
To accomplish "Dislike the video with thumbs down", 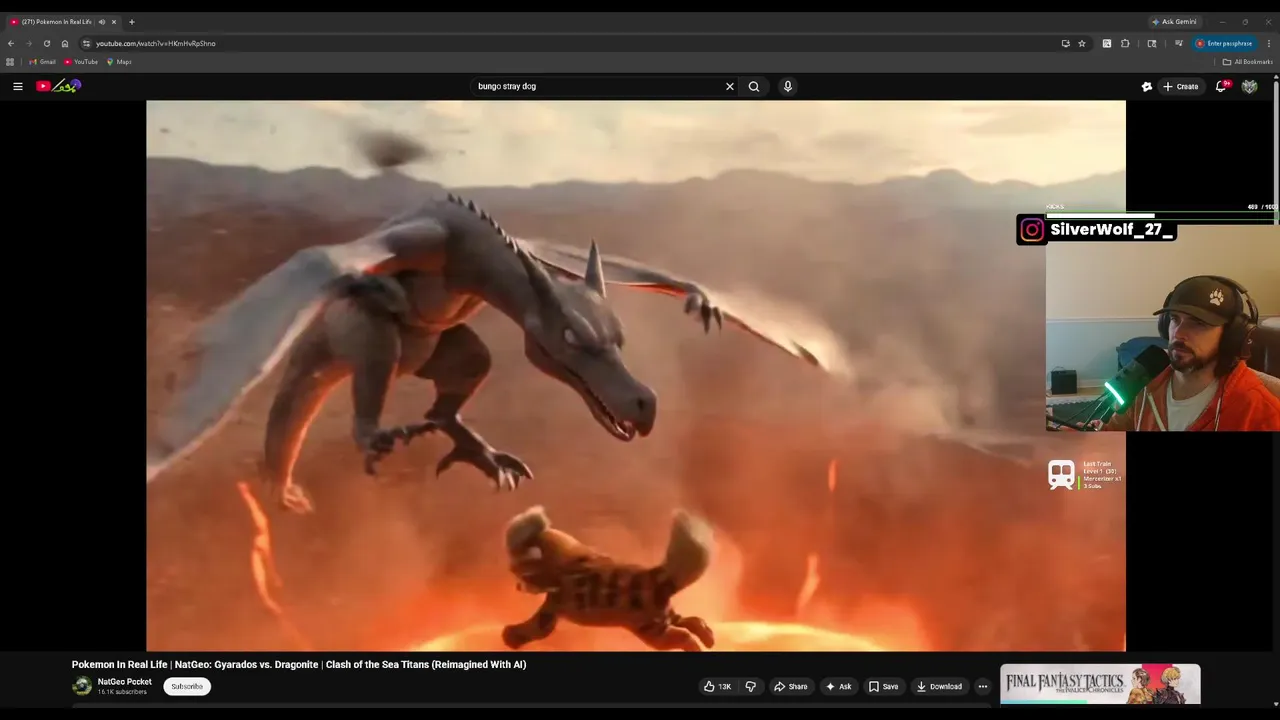I will tap(751, 686).
